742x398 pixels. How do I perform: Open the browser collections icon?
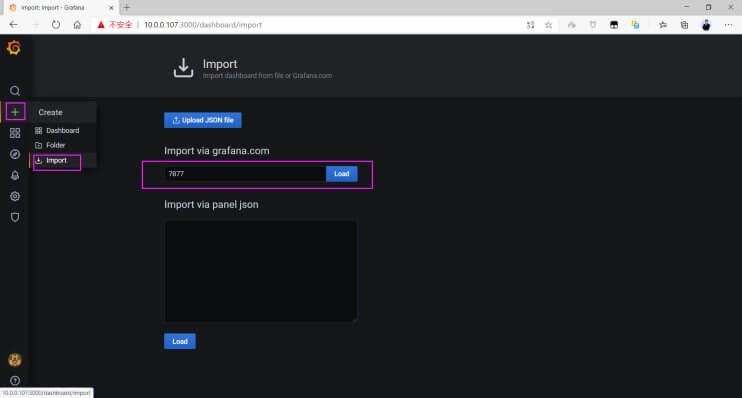tap(684, 25)
